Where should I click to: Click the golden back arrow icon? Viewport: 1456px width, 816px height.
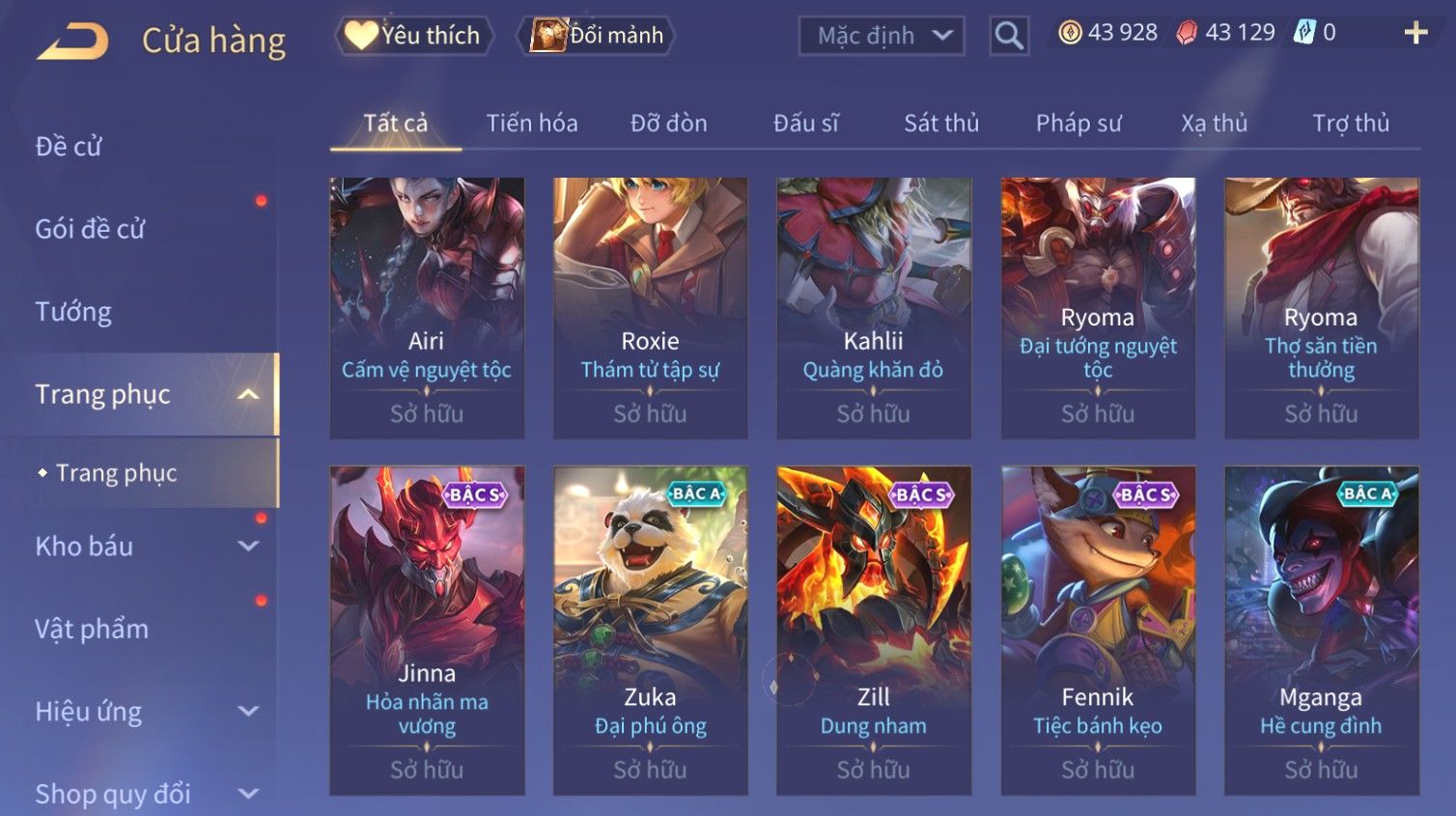pyautogui.click(x=72, y=42)
